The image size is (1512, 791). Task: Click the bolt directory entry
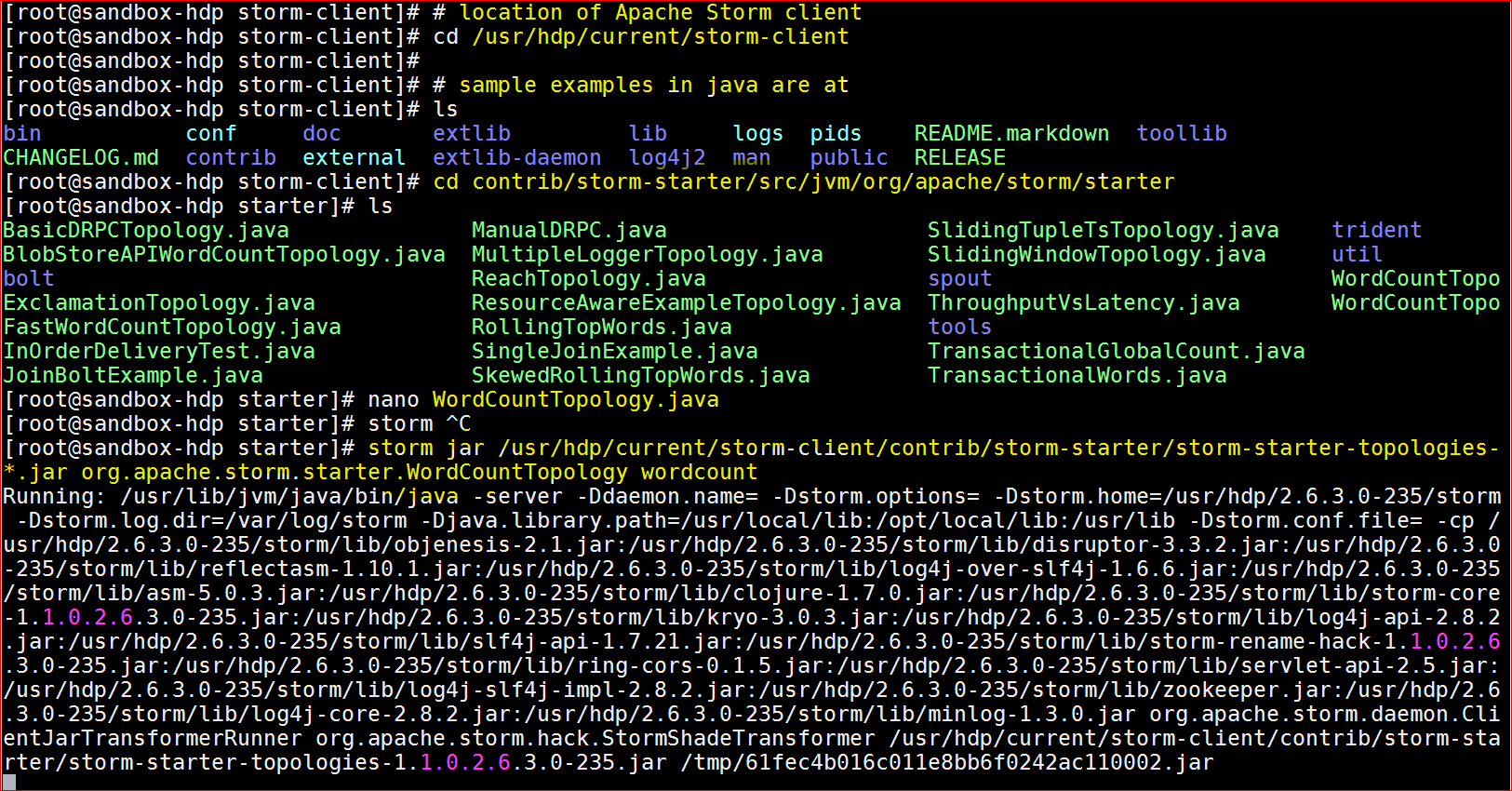[29, 278]
